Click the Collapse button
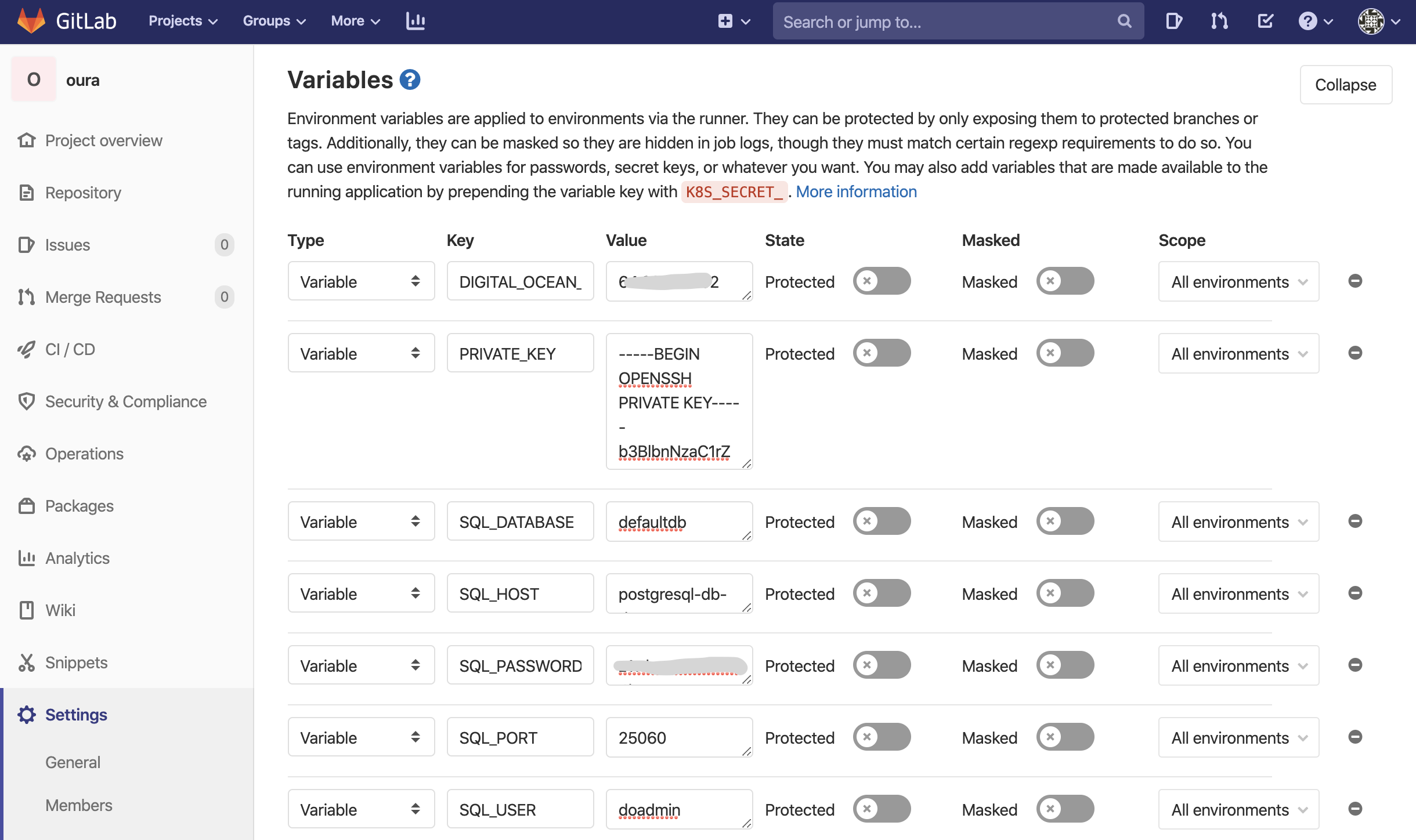 coord(1346,85)
